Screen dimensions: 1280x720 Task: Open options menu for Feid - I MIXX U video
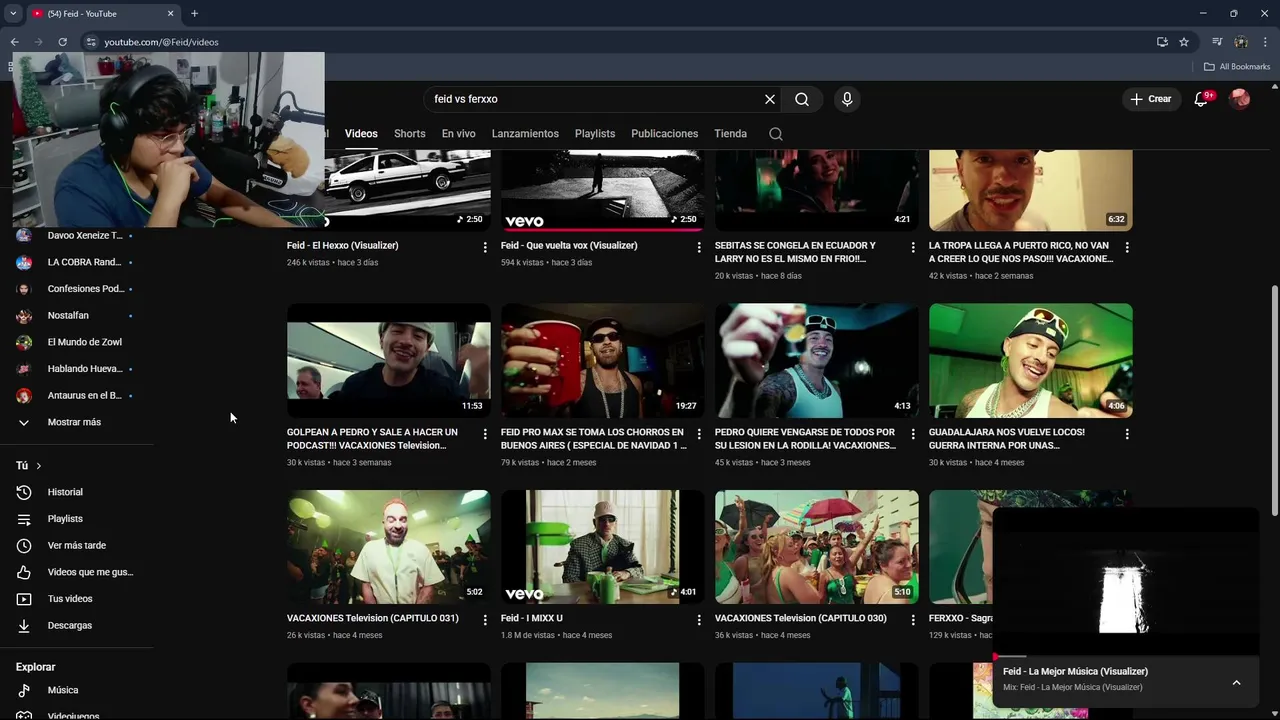(x=699, y=620)
